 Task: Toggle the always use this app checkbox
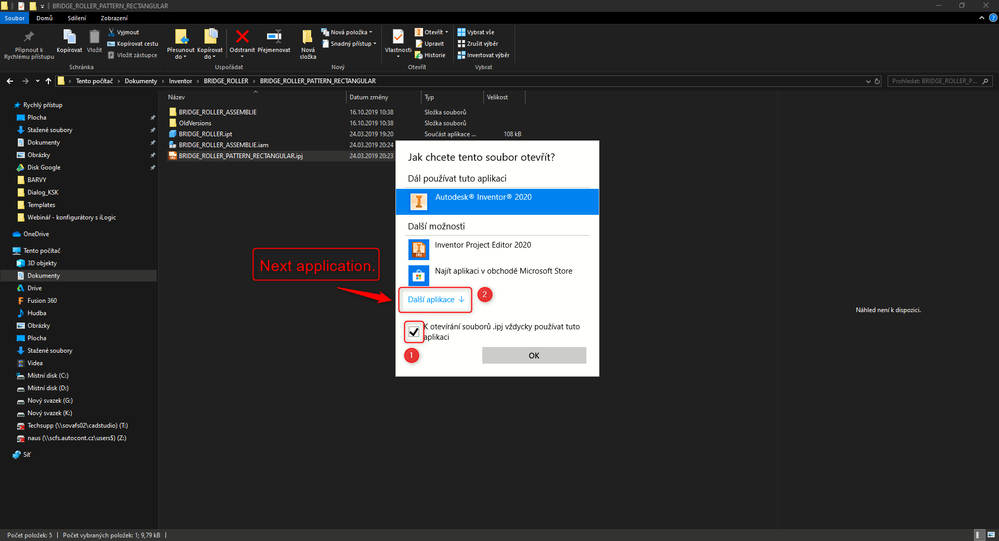click(x=413, y=332)
